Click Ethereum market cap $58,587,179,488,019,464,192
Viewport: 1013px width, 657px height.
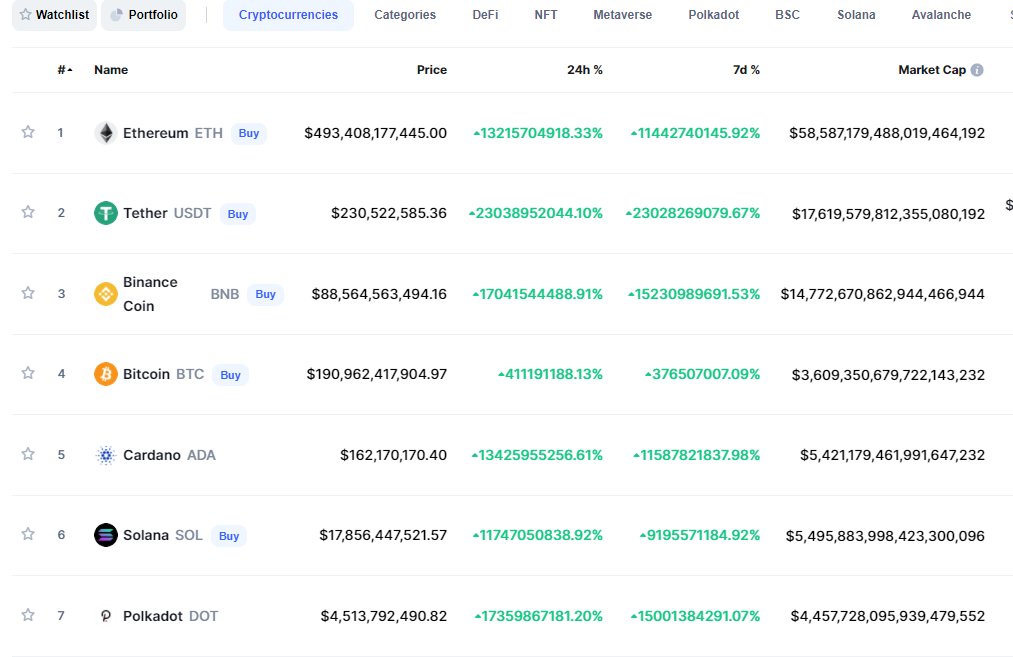pyautogui.click(x=887, y=133)
